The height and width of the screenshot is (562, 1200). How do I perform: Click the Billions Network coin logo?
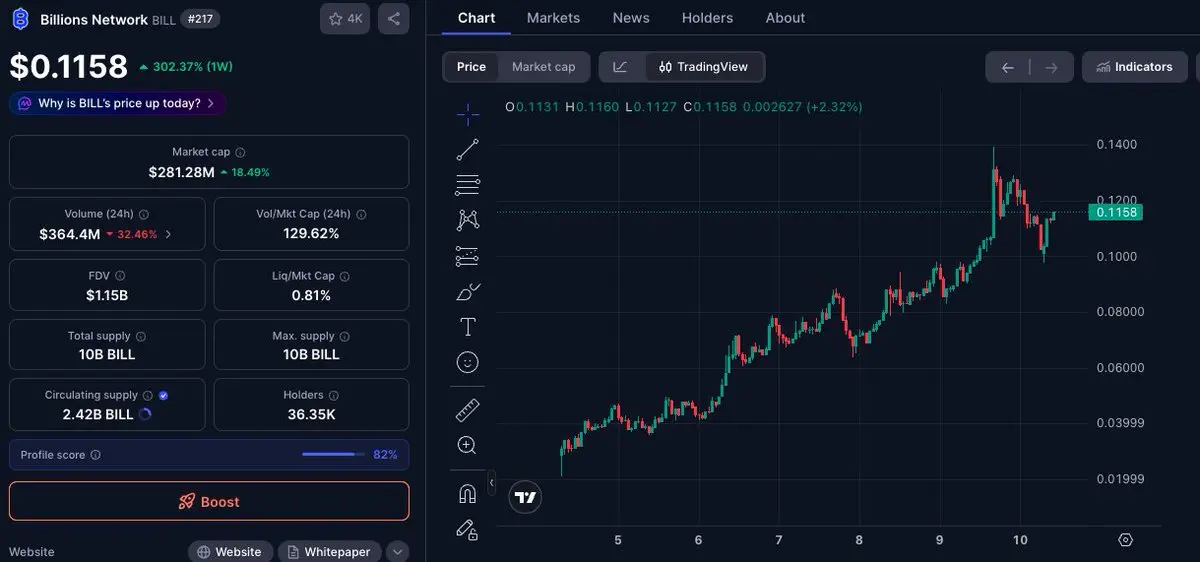point(19,19)
